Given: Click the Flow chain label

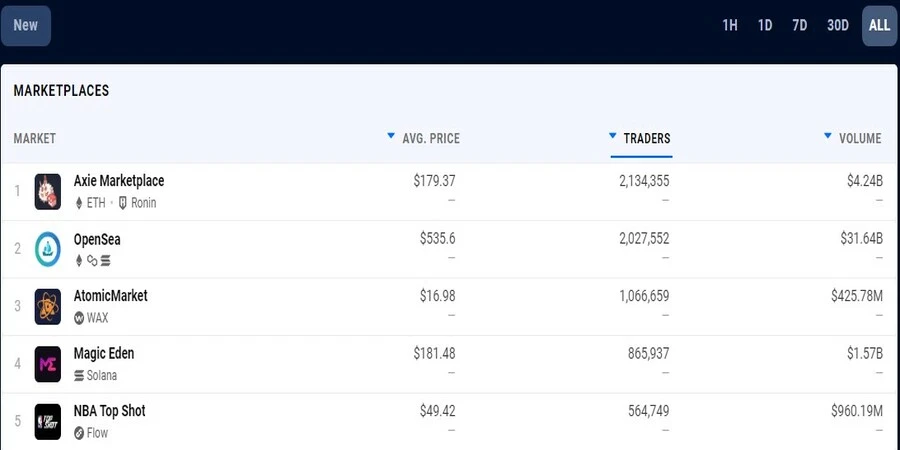Looking at the screenshot, I should pos(98,433).
